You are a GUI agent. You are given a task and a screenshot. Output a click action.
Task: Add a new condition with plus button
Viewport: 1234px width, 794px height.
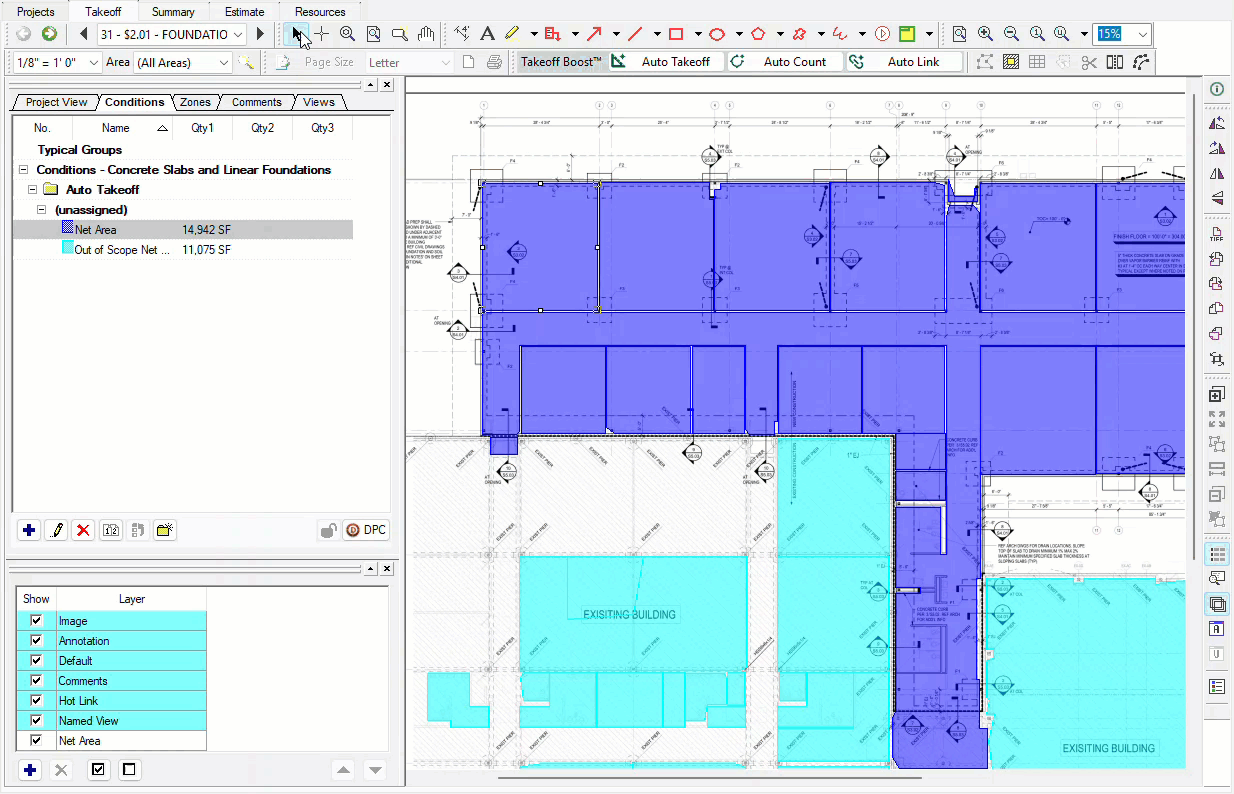[29, 530]
